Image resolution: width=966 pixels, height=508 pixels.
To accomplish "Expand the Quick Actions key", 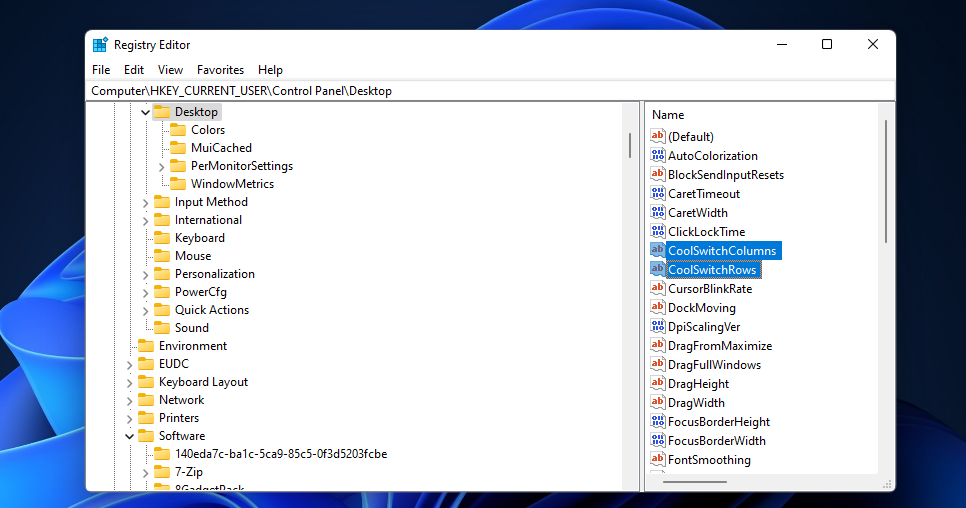I will (x=145, y=310).
